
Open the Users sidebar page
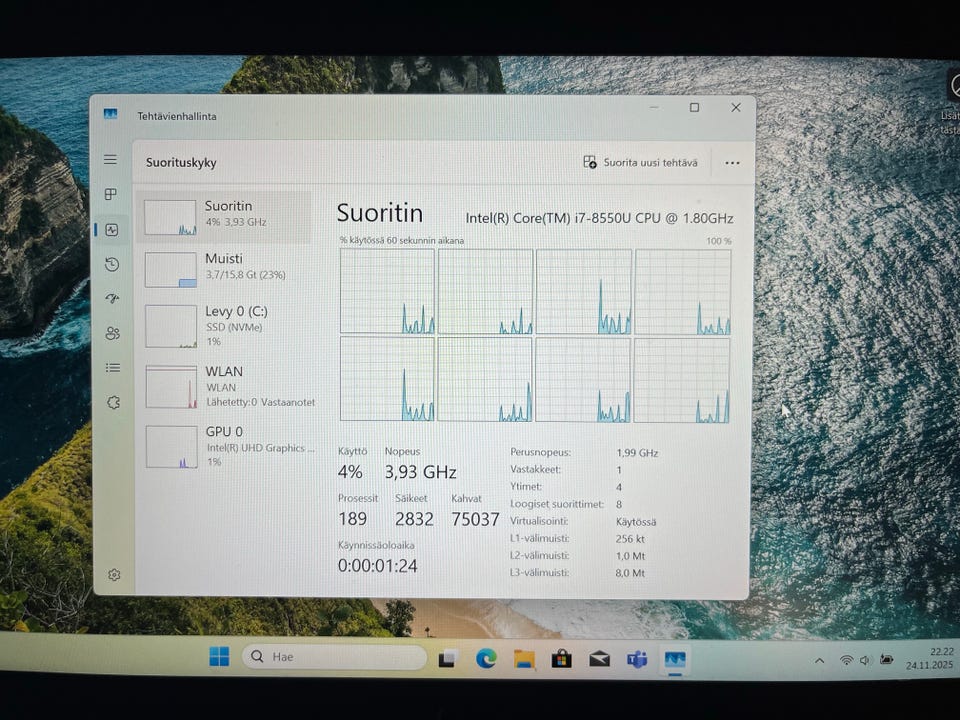[x=113, y=333]
